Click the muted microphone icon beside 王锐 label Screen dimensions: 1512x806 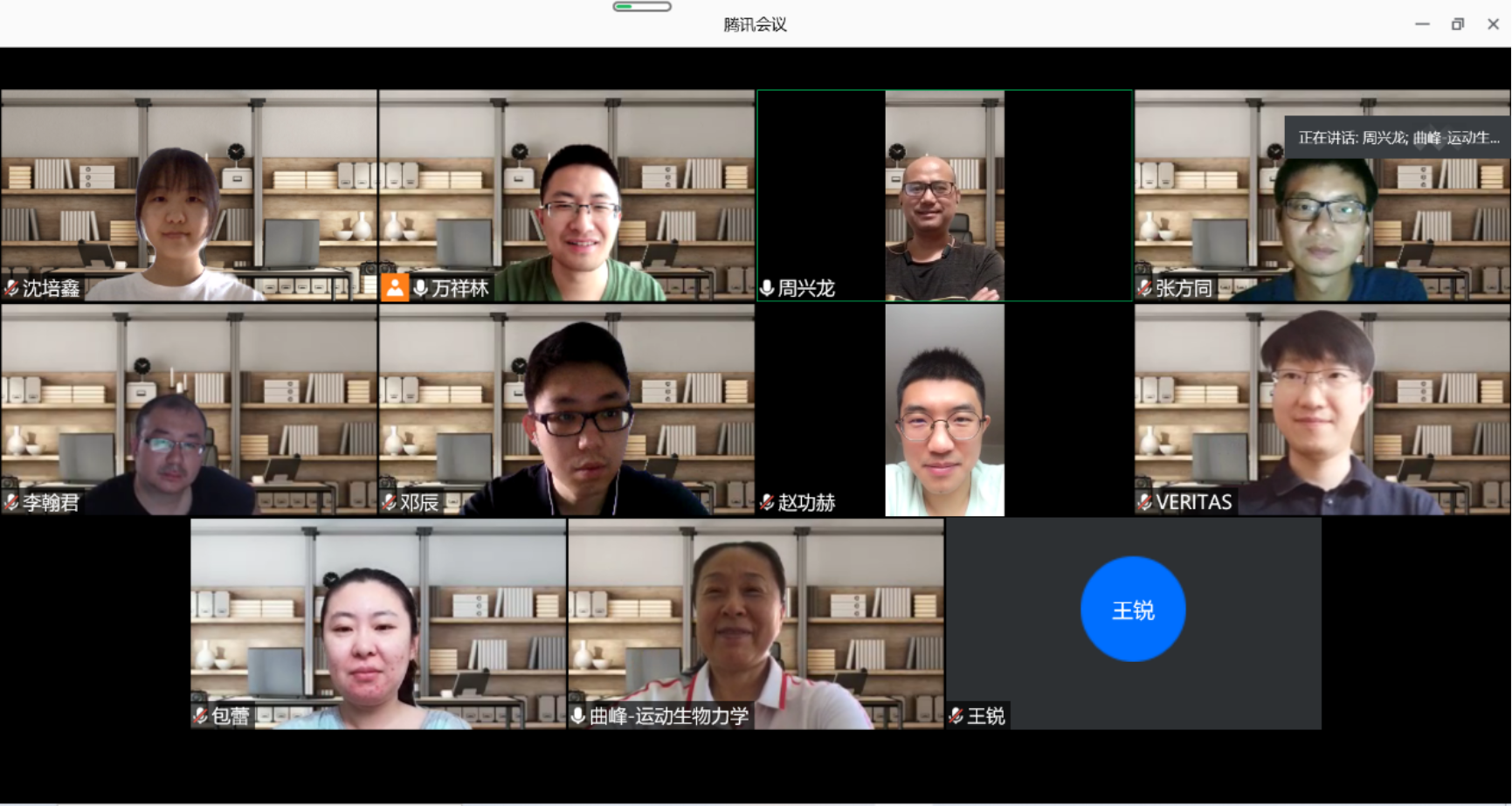pos(956,716)
